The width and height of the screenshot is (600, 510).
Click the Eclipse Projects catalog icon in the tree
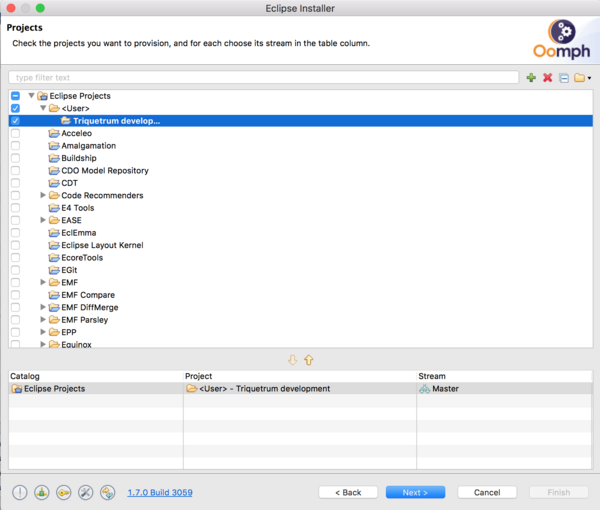click(42, 96)
